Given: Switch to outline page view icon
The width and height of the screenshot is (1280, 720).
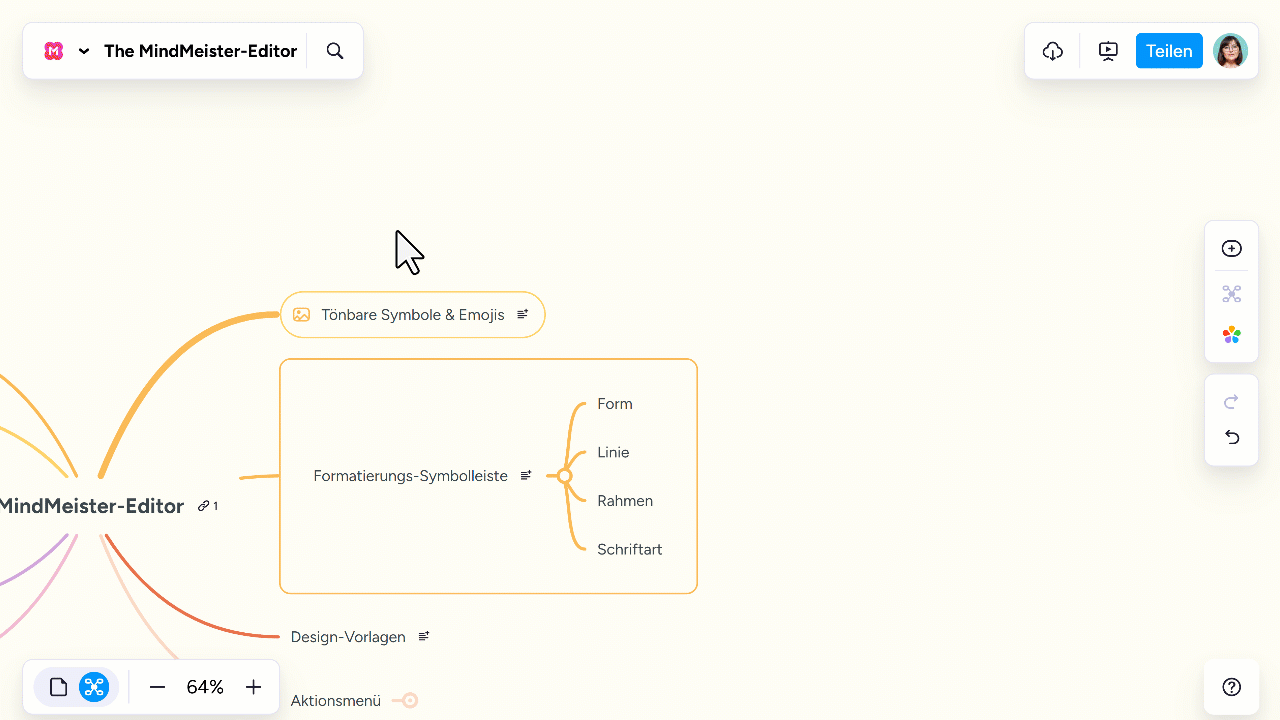Looking at the screenshot, I should 58,687.
